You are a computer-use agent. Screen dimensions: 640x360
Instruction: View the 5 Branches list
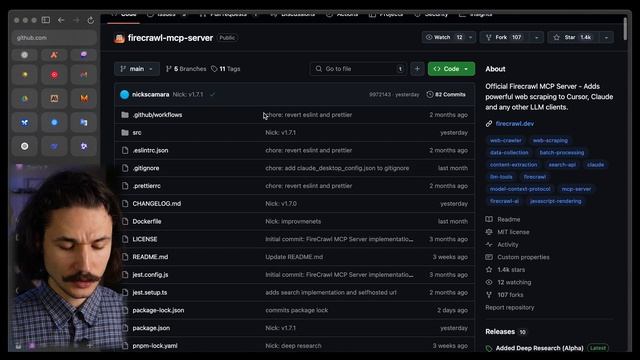pyautogui.click(x=186, y=69)
